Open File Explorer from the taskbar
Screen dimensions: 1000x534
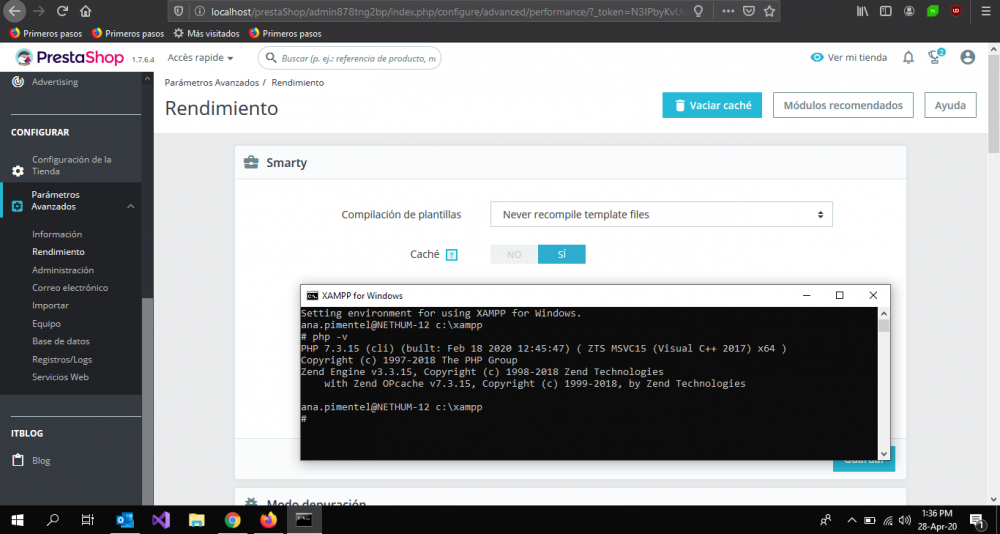pos(196,520)
